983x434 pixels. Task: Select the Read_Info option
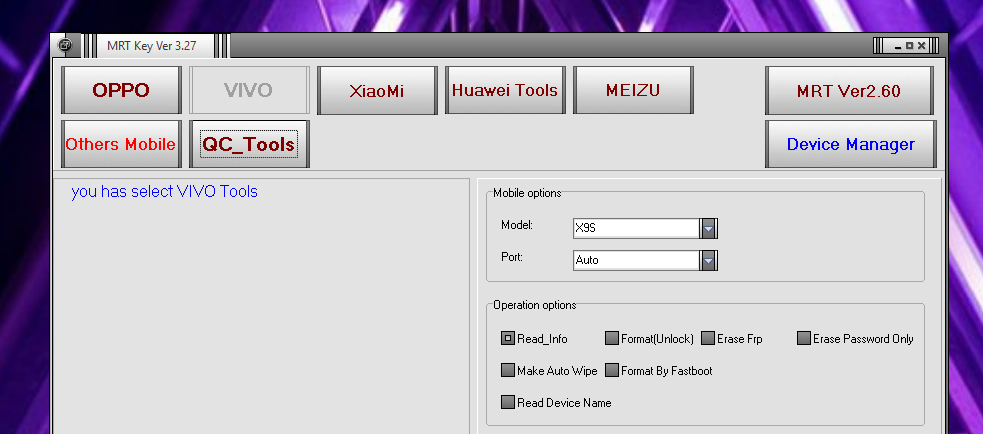pos(534,339)
